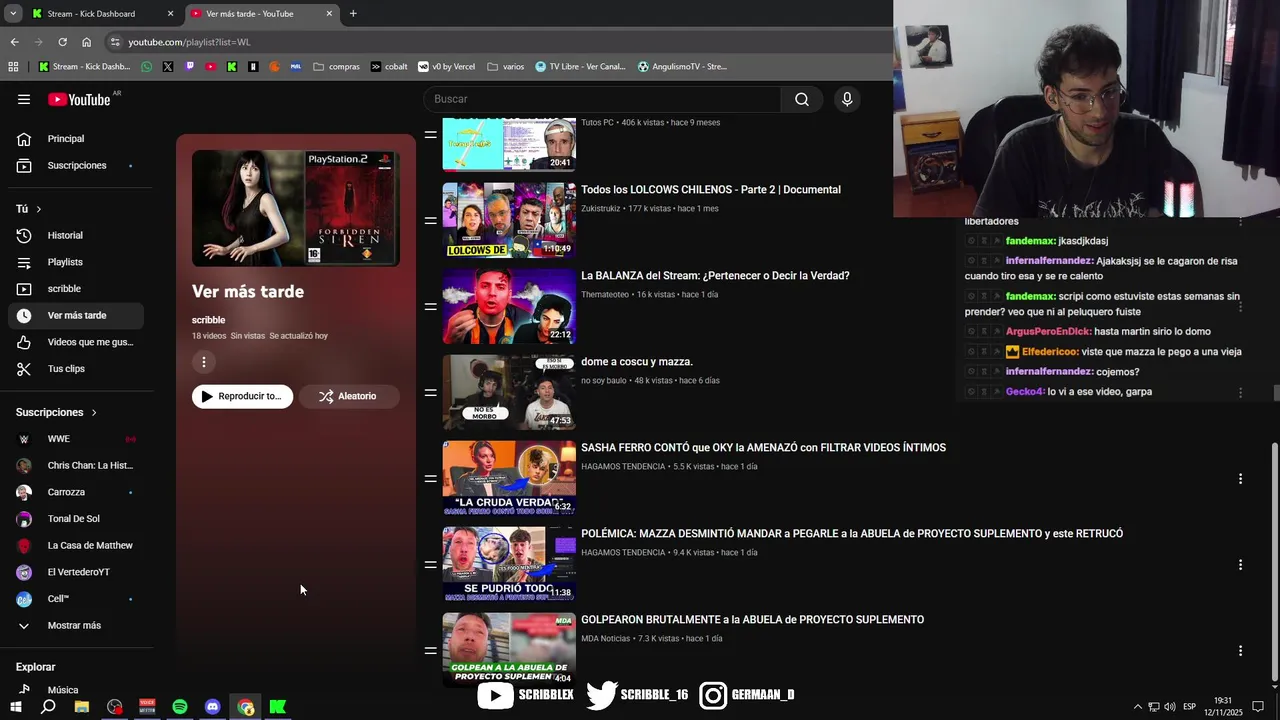This screenshot has width=1280, height=720.
Task: Open Chrome home page button
Action: (86, 42)
